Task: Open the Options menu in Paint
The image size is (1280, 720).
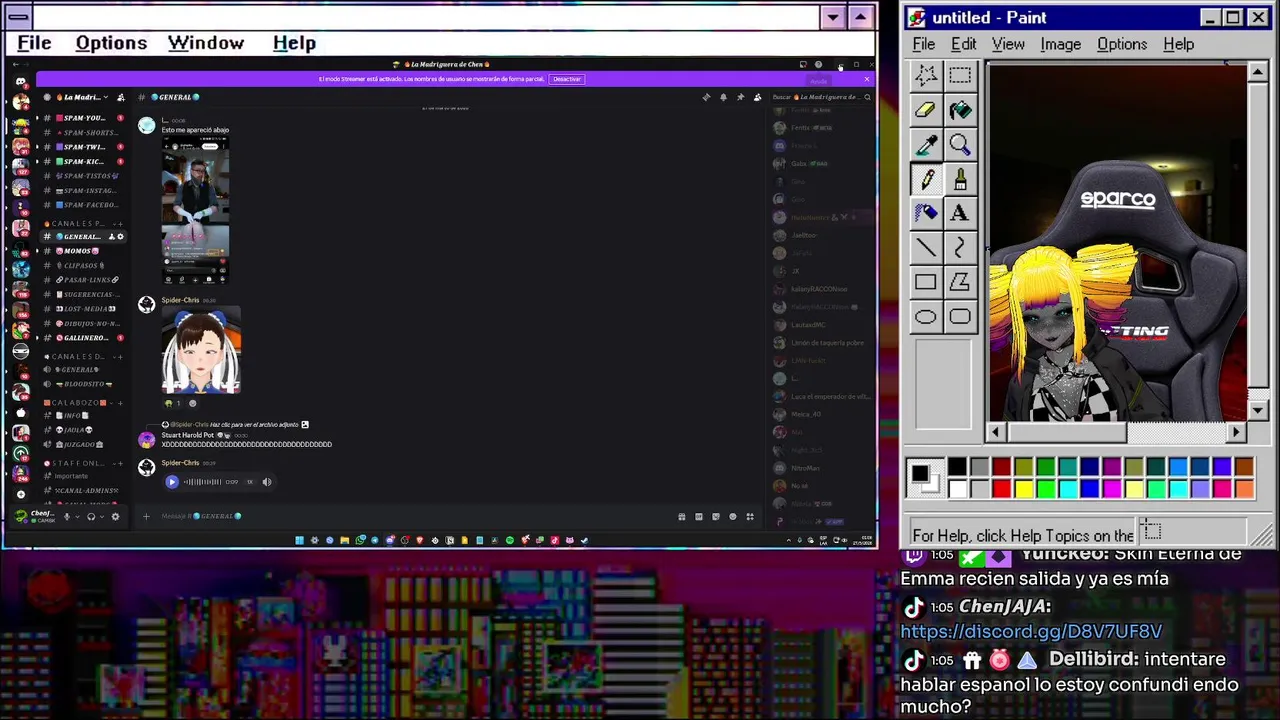Action: tap(1122, 44)
